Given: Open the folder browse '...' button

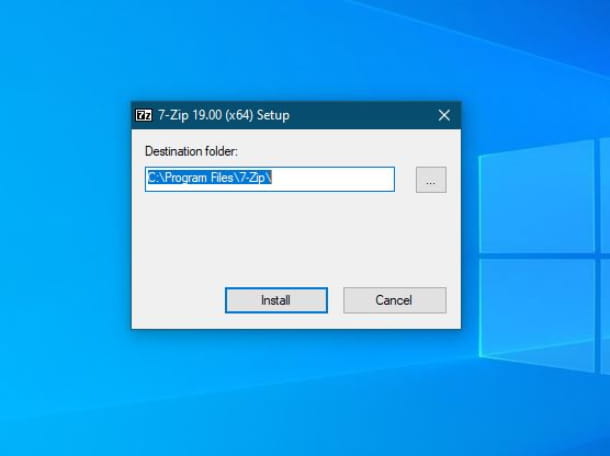Looking at the screenshot, I should 431,180.
